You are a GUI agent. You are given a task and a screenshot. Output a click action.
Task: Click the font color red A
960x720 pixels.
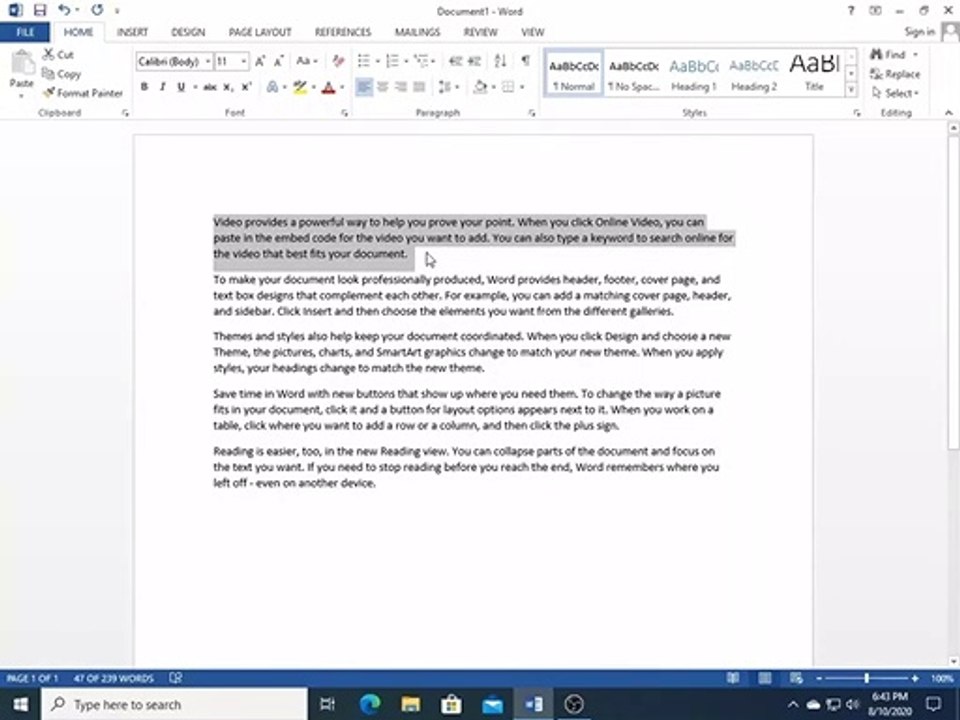[x=328, y=88]
